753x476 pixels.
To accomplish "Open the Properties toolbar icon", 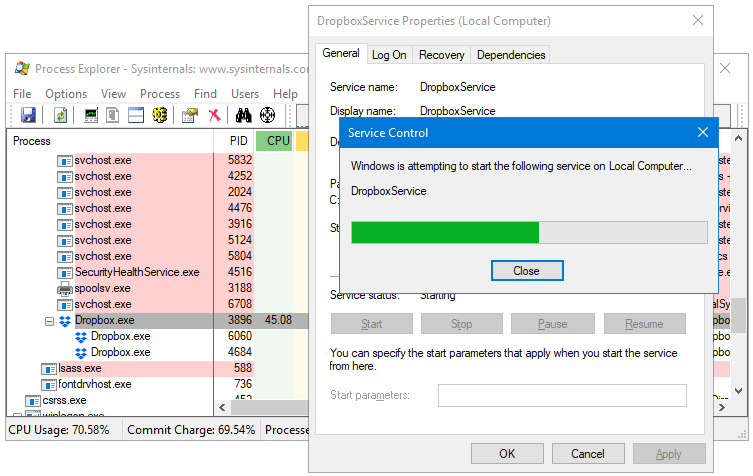I will (x=189, y=116).
